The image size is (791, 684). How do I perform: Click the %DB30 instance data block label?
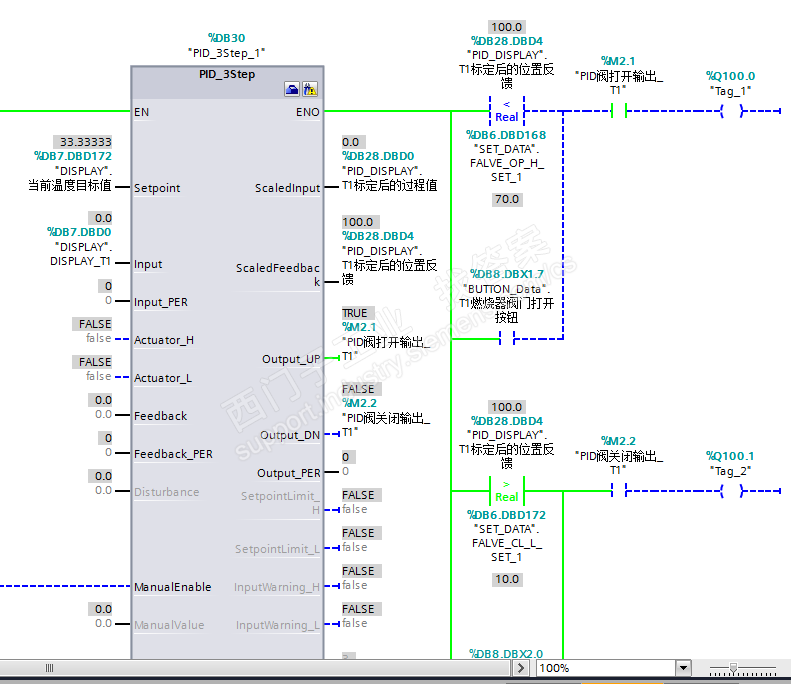point(227,38)
